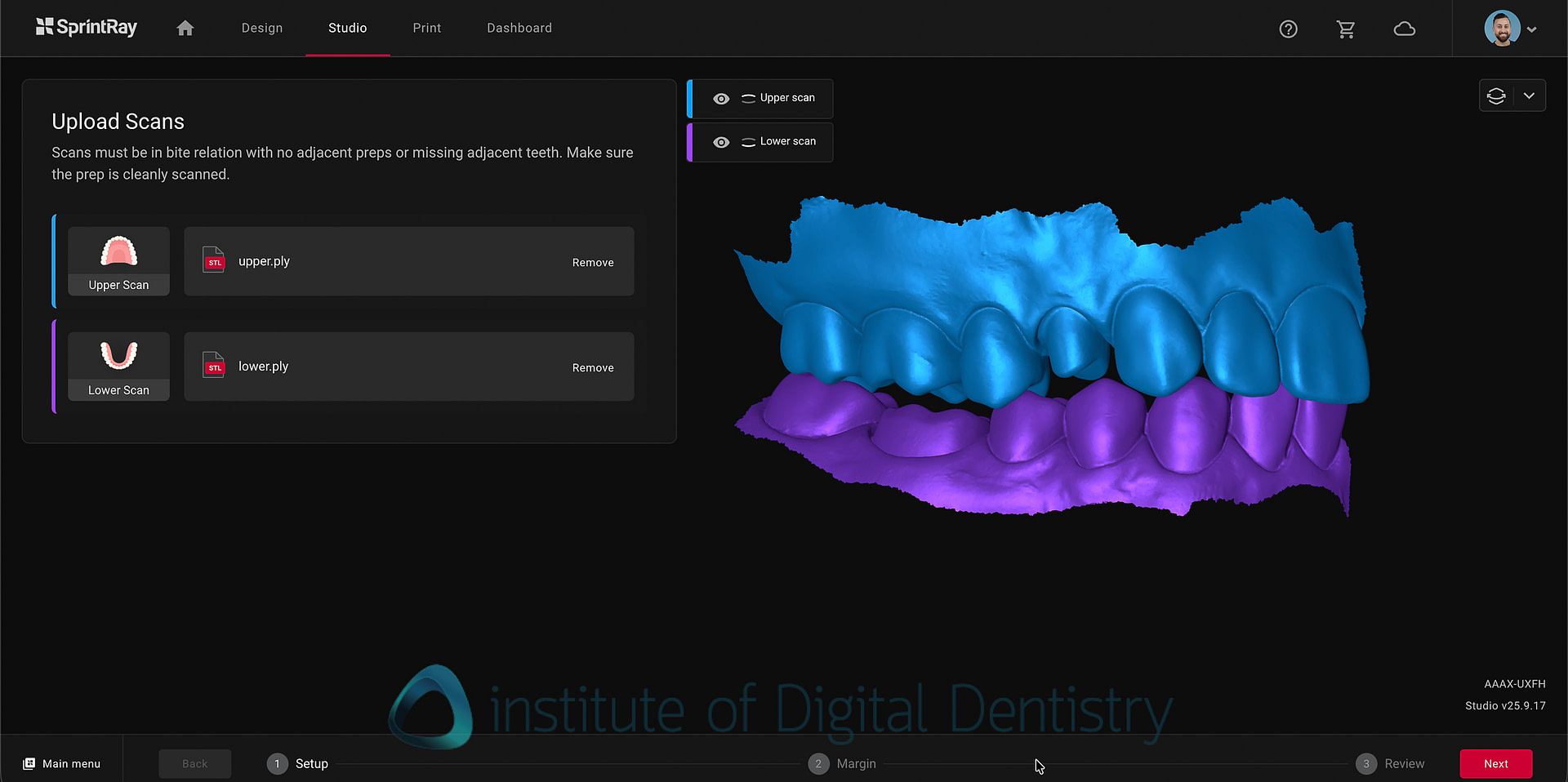This screenshot has width=1568, height=782.
Task: Select the Upper Scan arch thumbnail
Action: (118, 261)
